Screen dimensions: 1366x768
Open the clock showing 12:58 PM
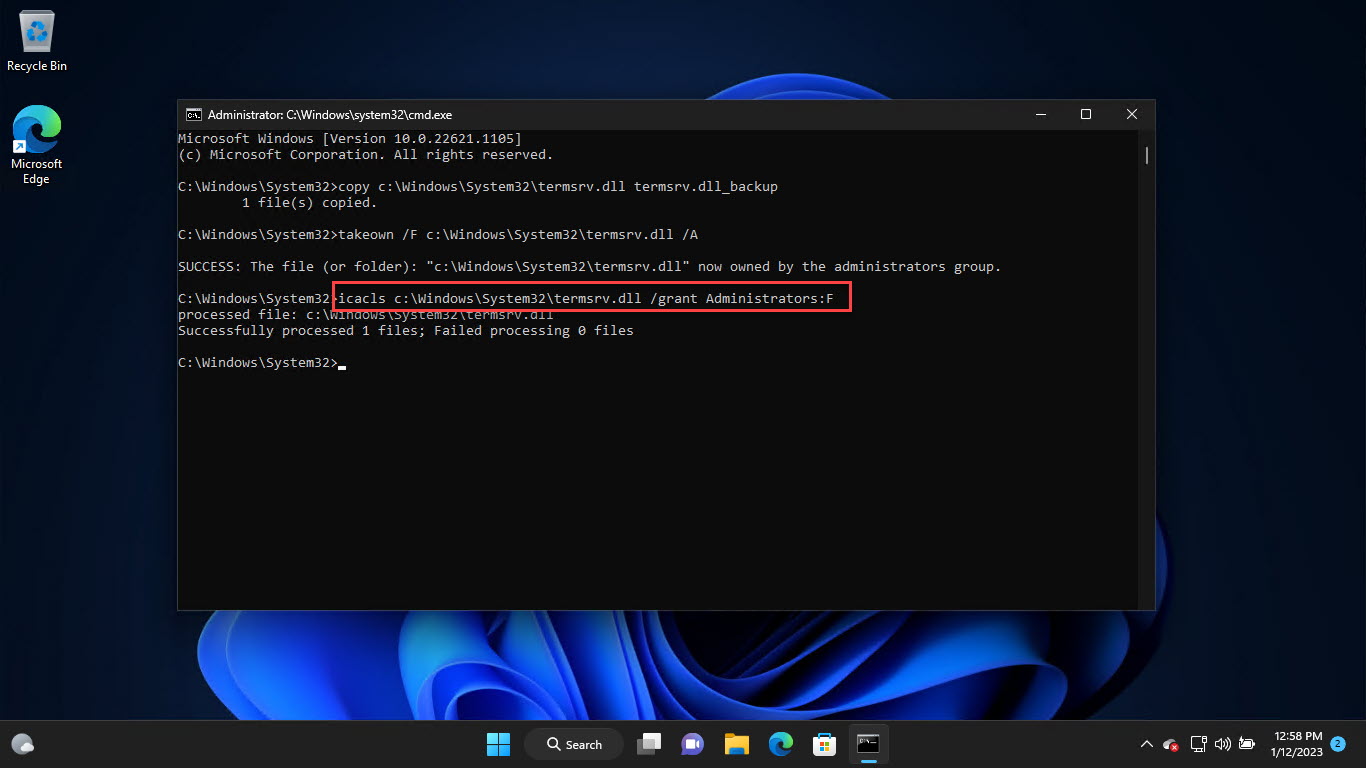point(1296,744)
